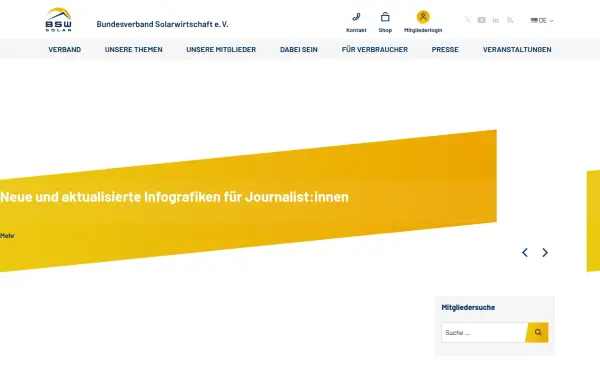Click the BSW Solar logo
The width and height of the screenshot is (600, 375).
[x=59, y=20]
